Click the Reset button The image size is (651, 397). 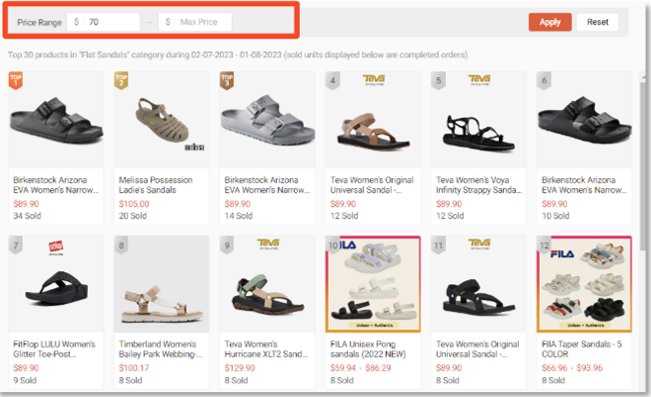pos(597,22)
